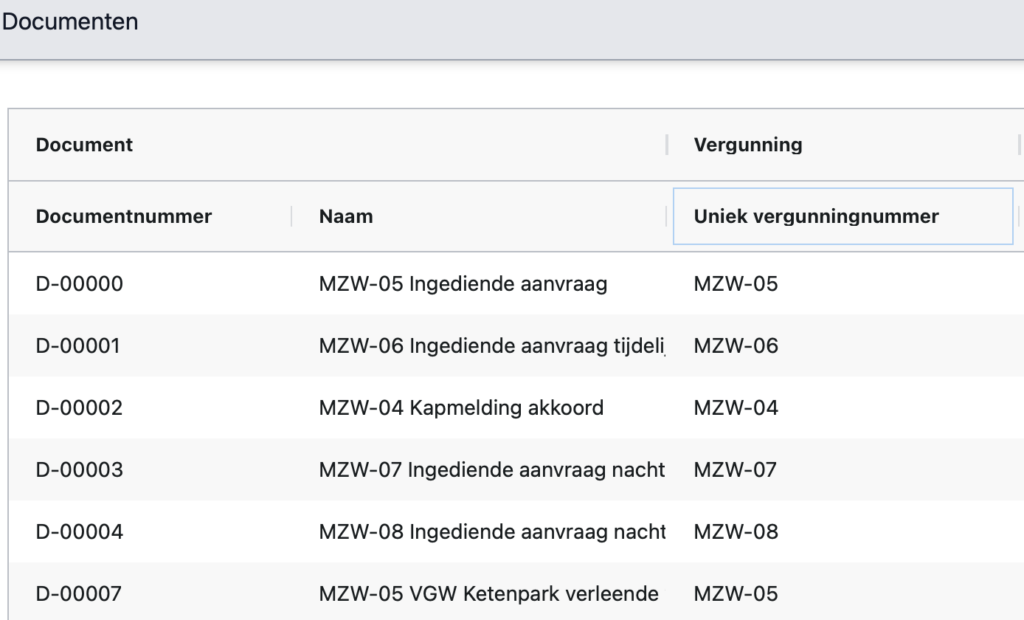Click document number D-00002
The width and height of the screenshot is (1024, 620).
click(x=79, y=408)
